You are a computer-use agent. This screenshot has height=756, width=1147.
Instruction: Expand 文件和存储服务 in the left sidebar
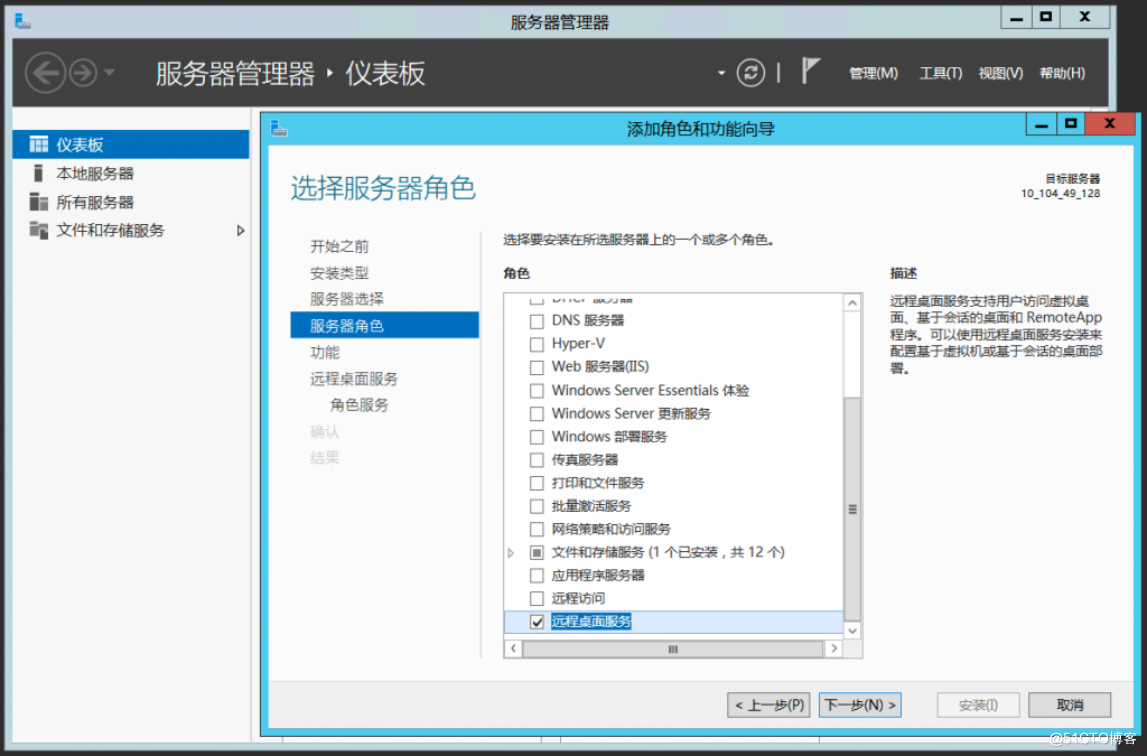[x=241, y=231]
